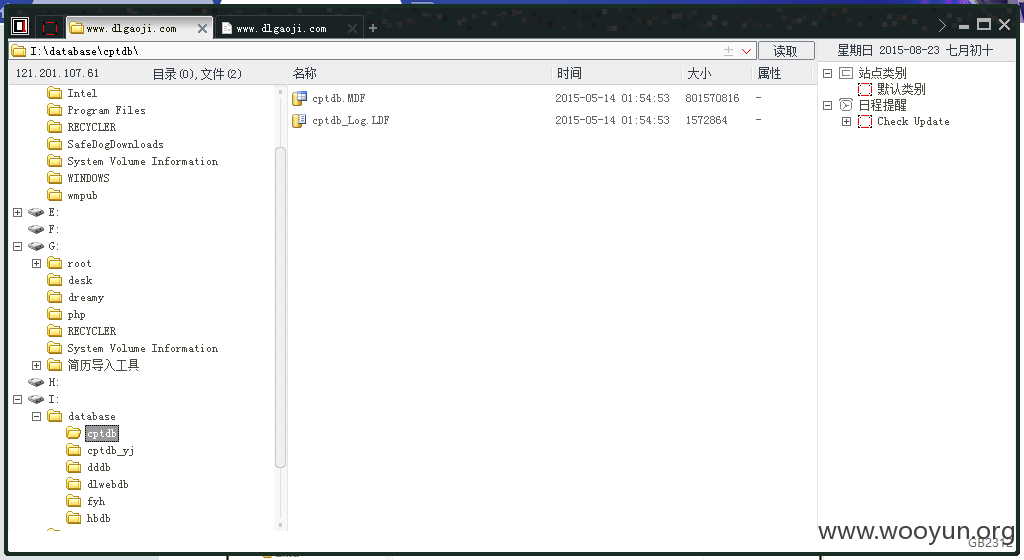Click the 日程提醒 clock icon

tap(846, 105)
